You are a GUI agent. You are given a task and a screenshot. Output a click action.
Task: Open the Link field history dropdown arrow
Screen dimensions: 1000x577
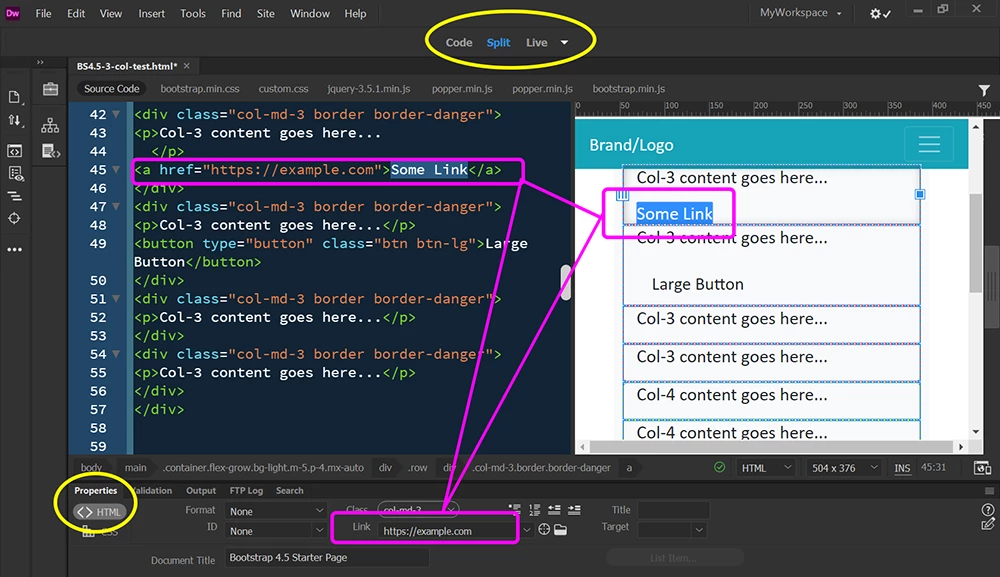[x=526, y=530]
